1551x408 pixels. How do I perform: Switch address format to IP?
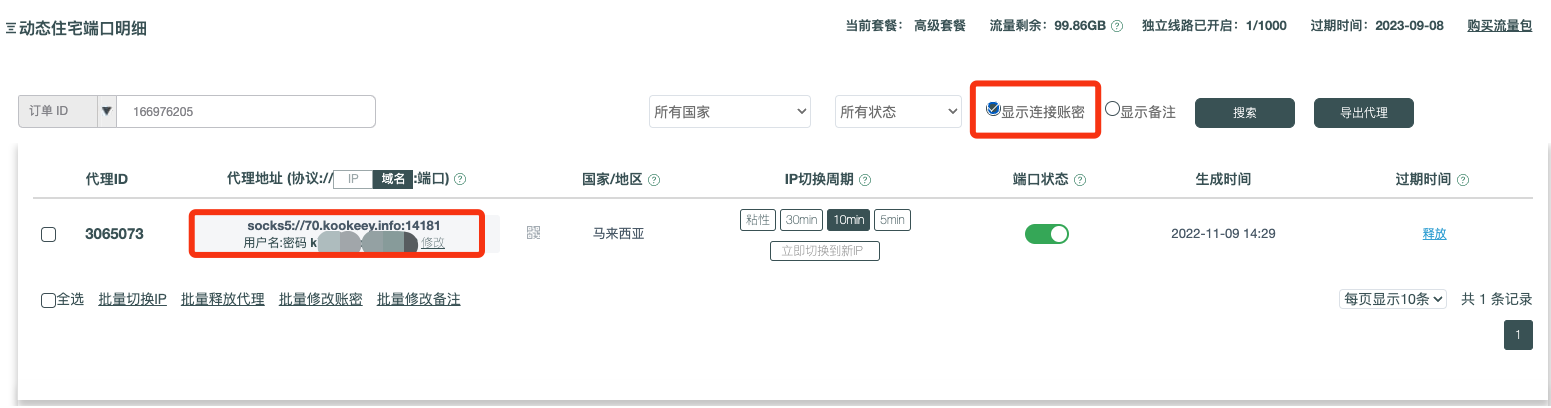pyautogui.click(x=352, y=179)
